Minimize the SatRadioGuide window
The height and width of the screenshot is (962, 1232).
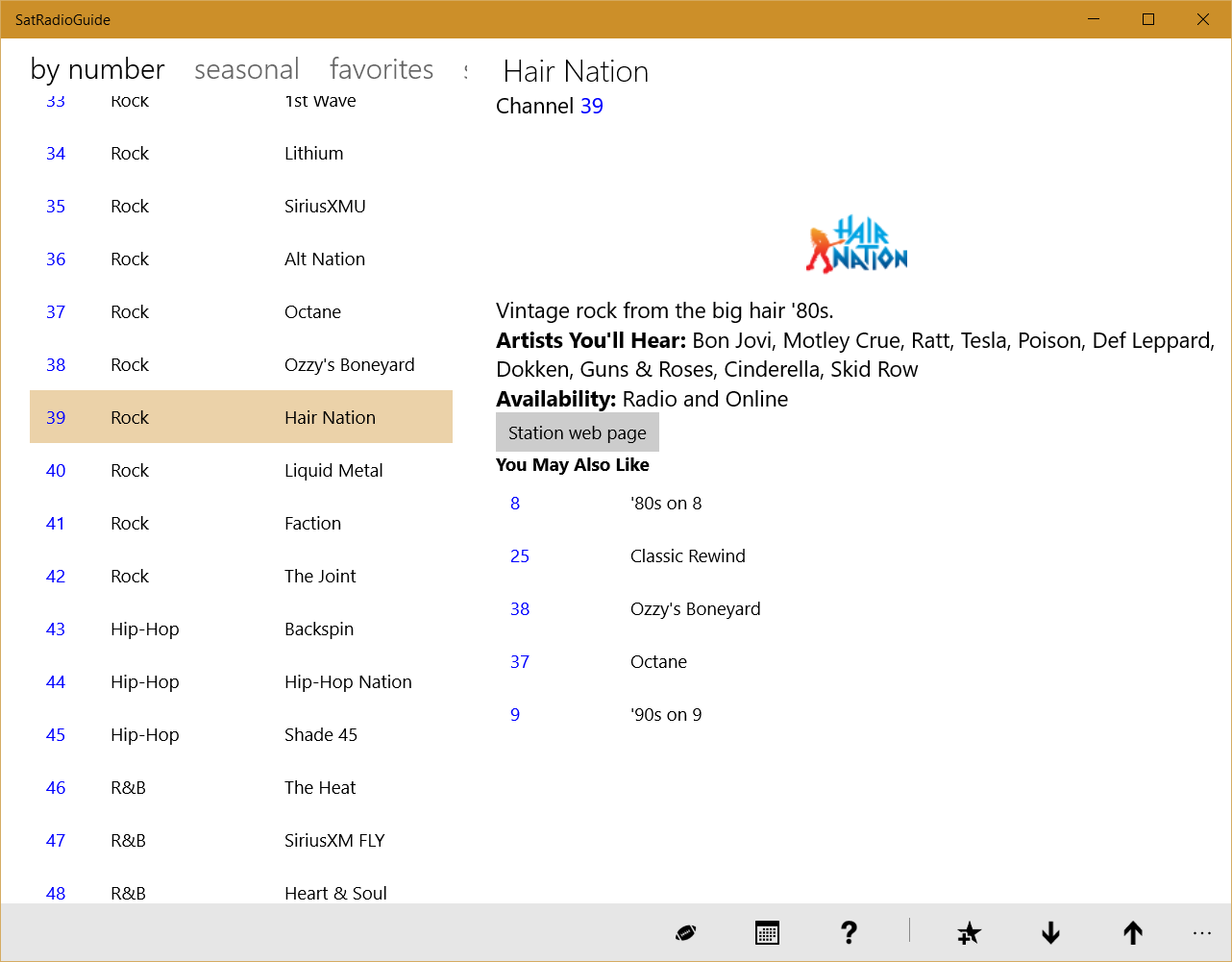(x=1094, y=19)
